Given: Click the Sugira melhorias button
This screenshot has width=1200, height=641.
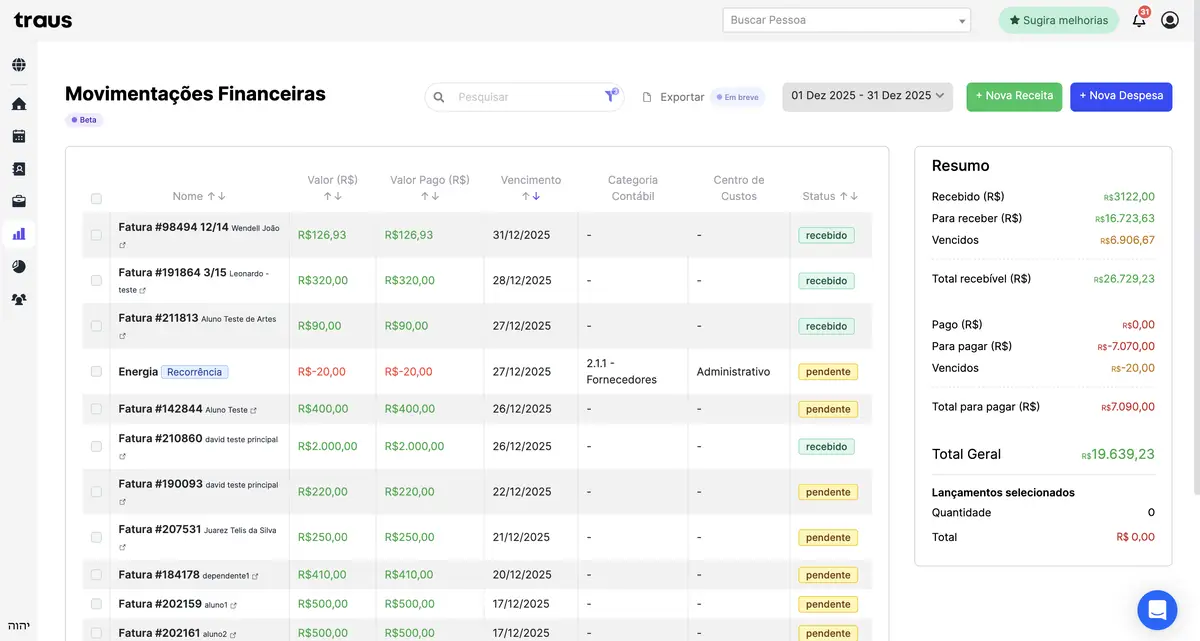Looking at the screenshot, I should (x=1058, y=19).
